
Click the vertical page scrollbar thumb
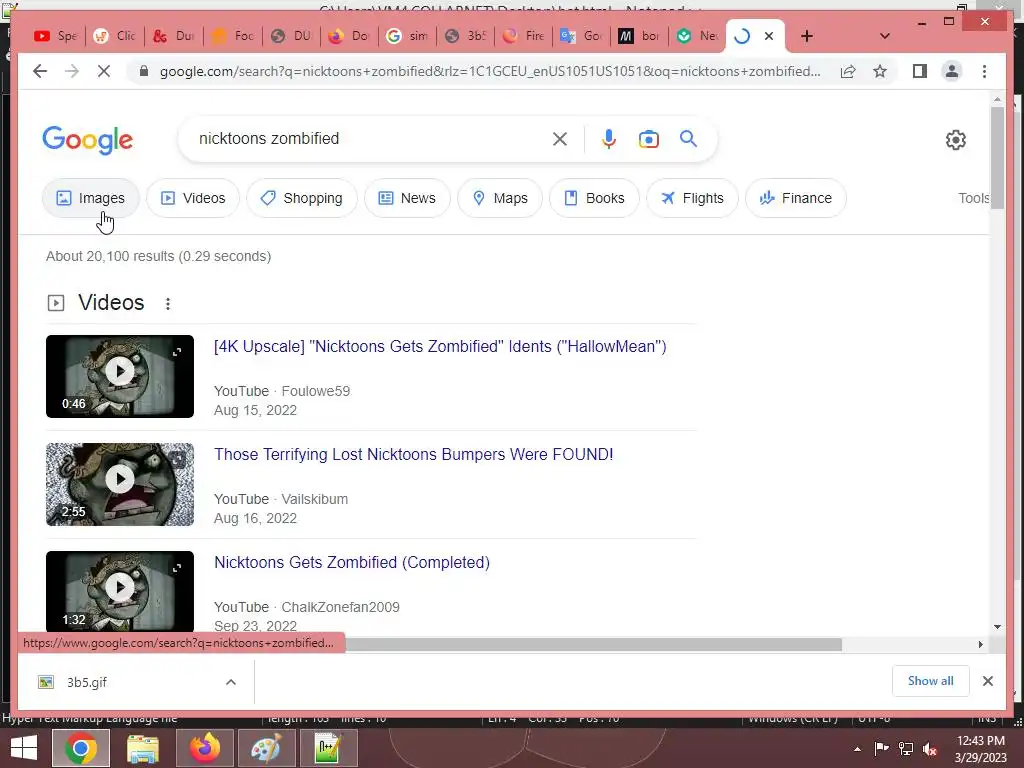[997, 157]
